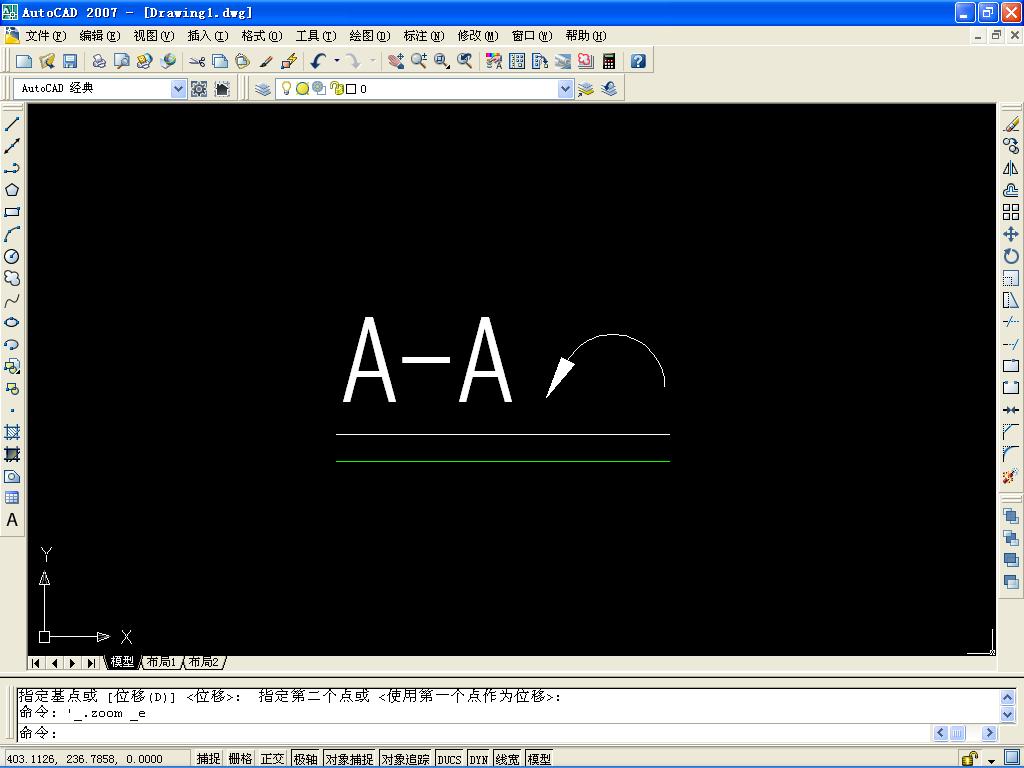Open the Layer Properties Manager icon
This screenshot has width=1024, height=768.
[x=263, y=89]
